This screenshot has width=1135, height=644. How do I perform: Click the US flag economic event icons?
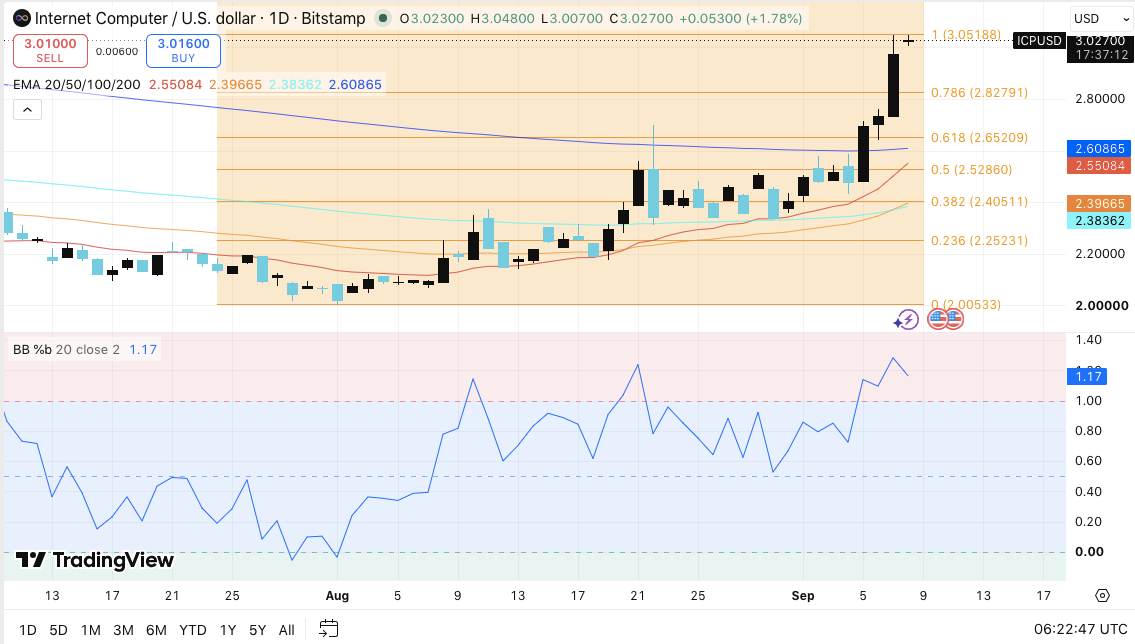946,318
